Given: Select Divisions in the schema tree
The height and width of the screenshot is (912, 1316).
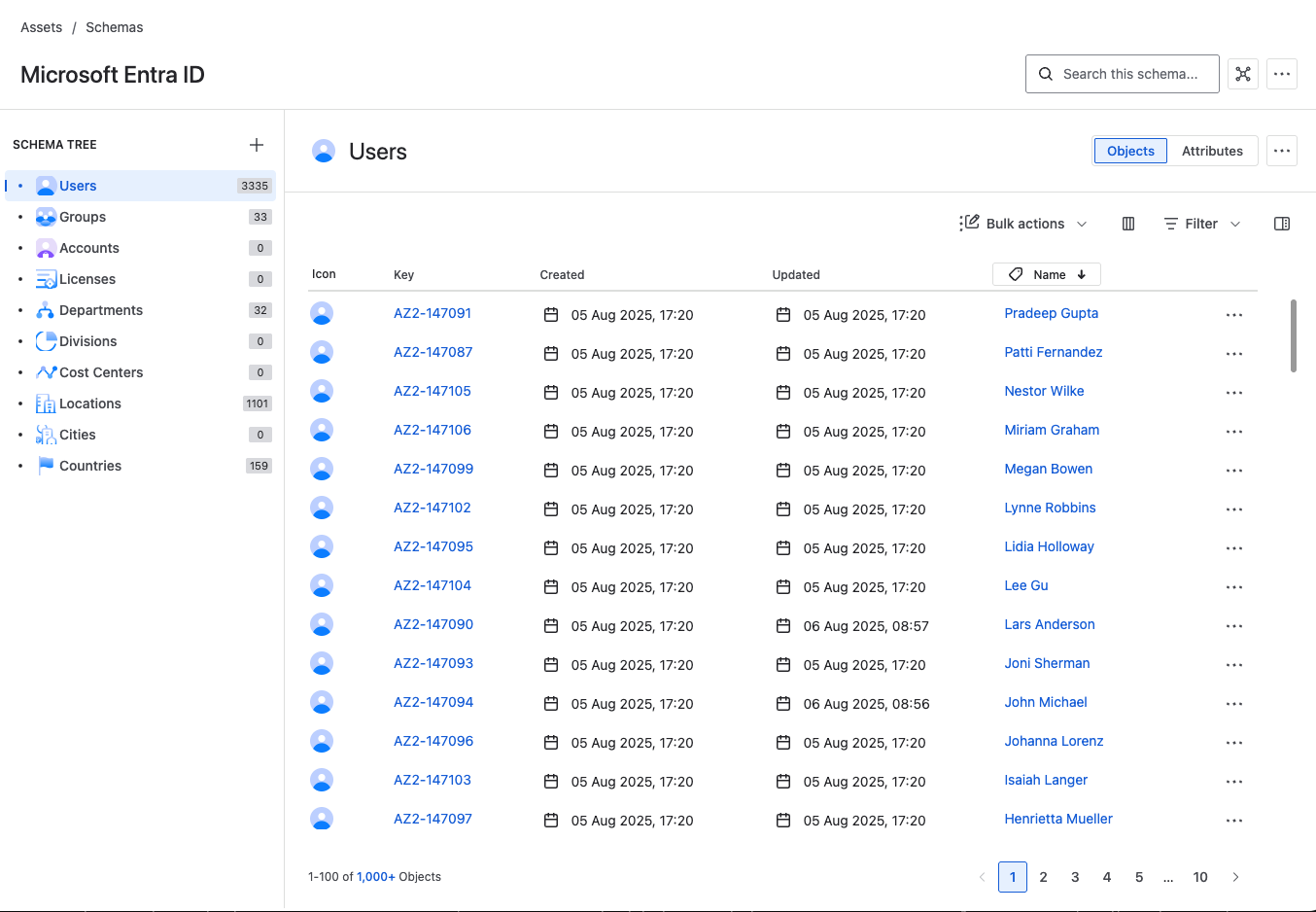Looking at the screenshot, I should click(141, 341).
